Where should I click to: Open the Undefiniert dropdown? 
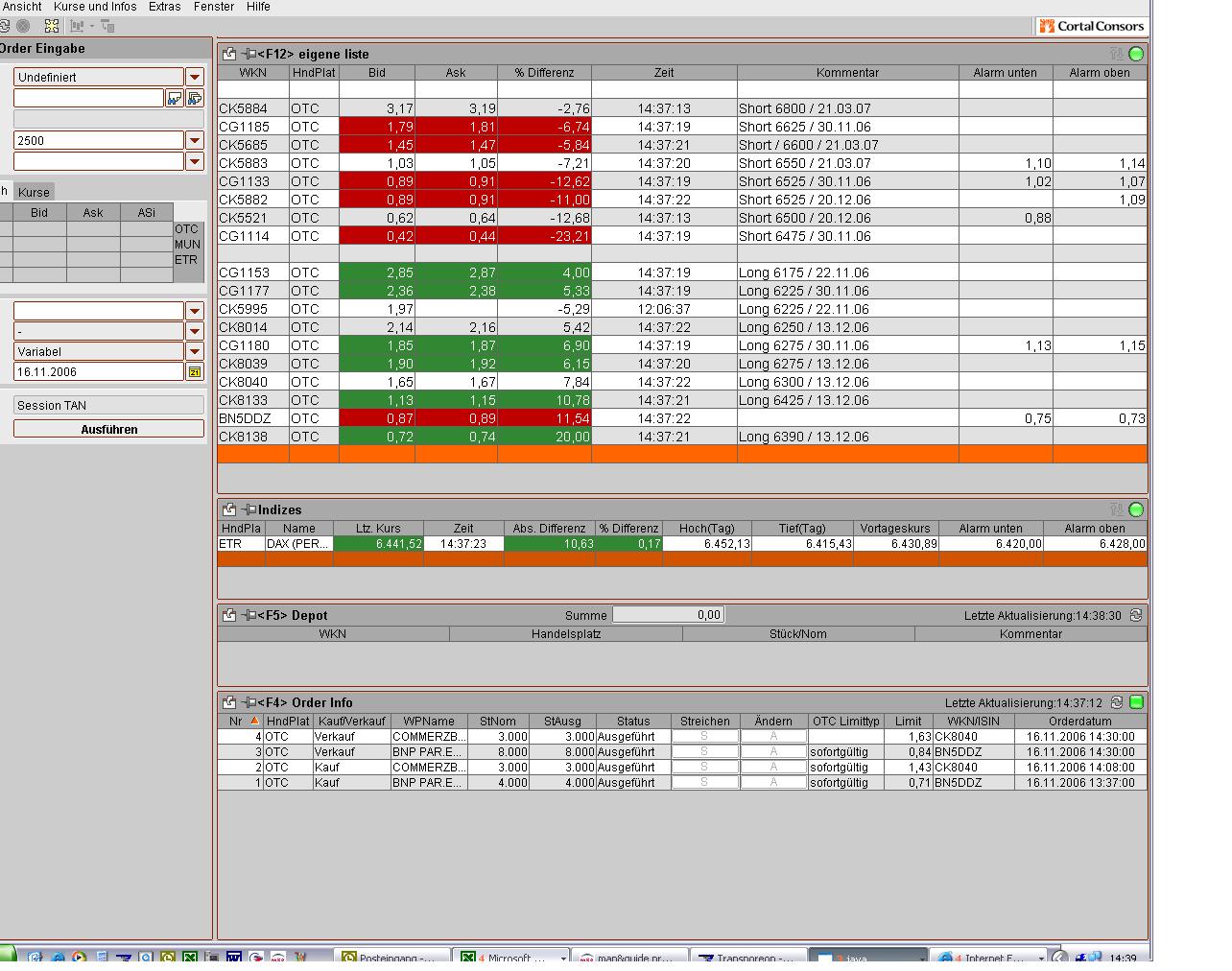[194, 75]
